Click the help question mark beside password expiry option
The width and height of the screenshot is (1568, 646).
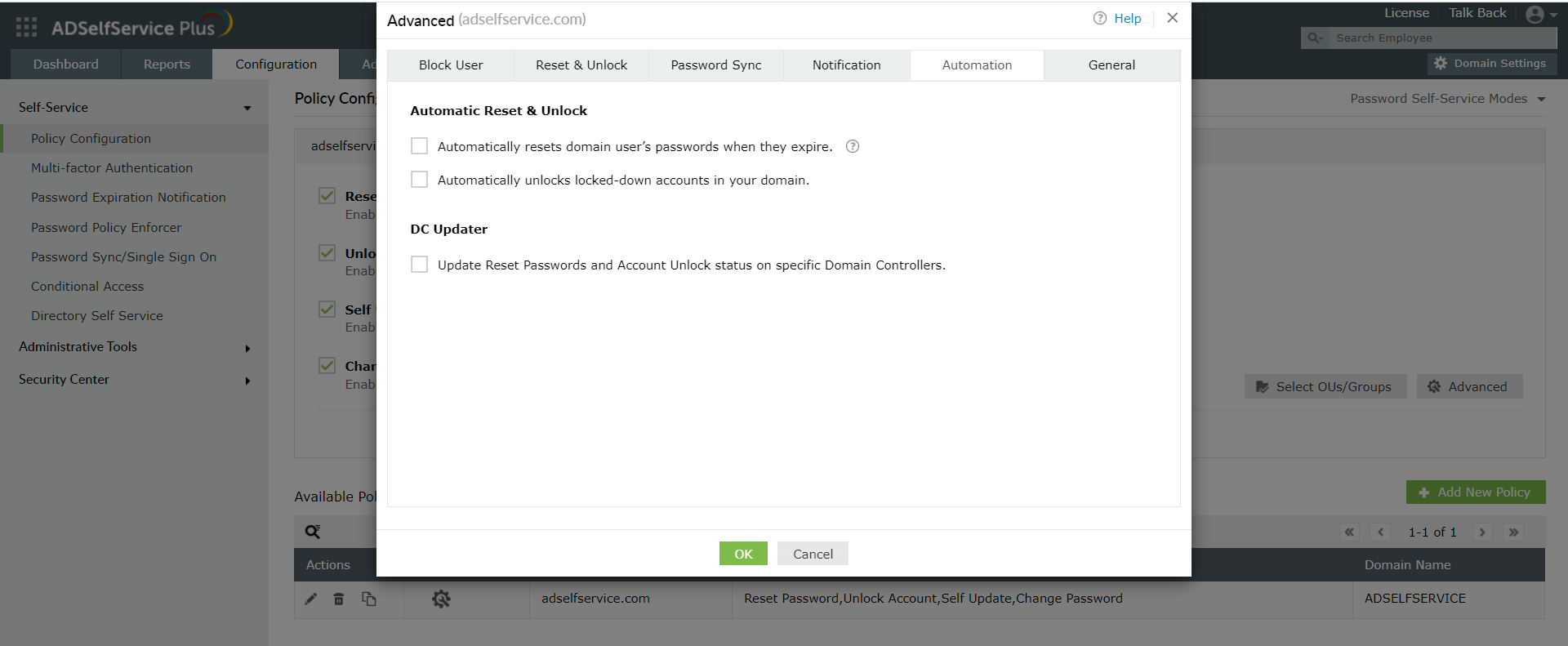tap(853, 146)
